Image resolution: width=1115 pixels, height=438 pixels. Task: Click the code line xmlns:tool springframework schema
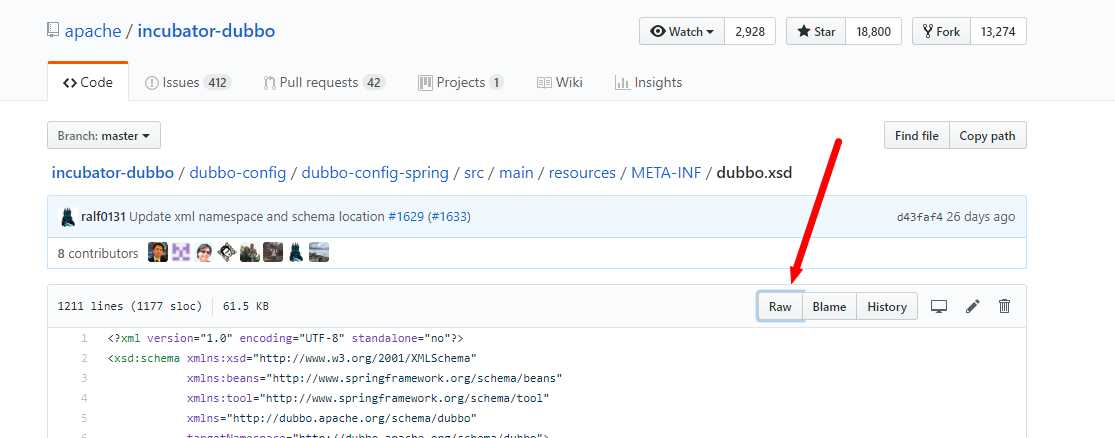pos(368,398)
